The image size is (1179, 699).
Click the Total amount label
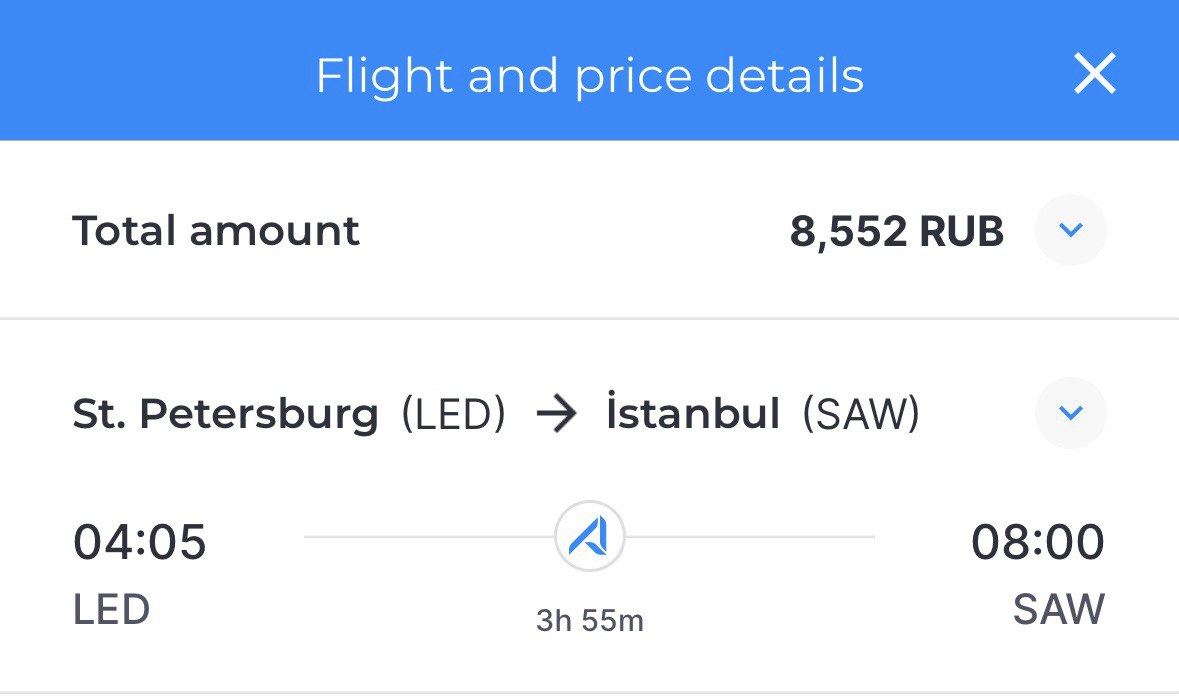point(216,230)
